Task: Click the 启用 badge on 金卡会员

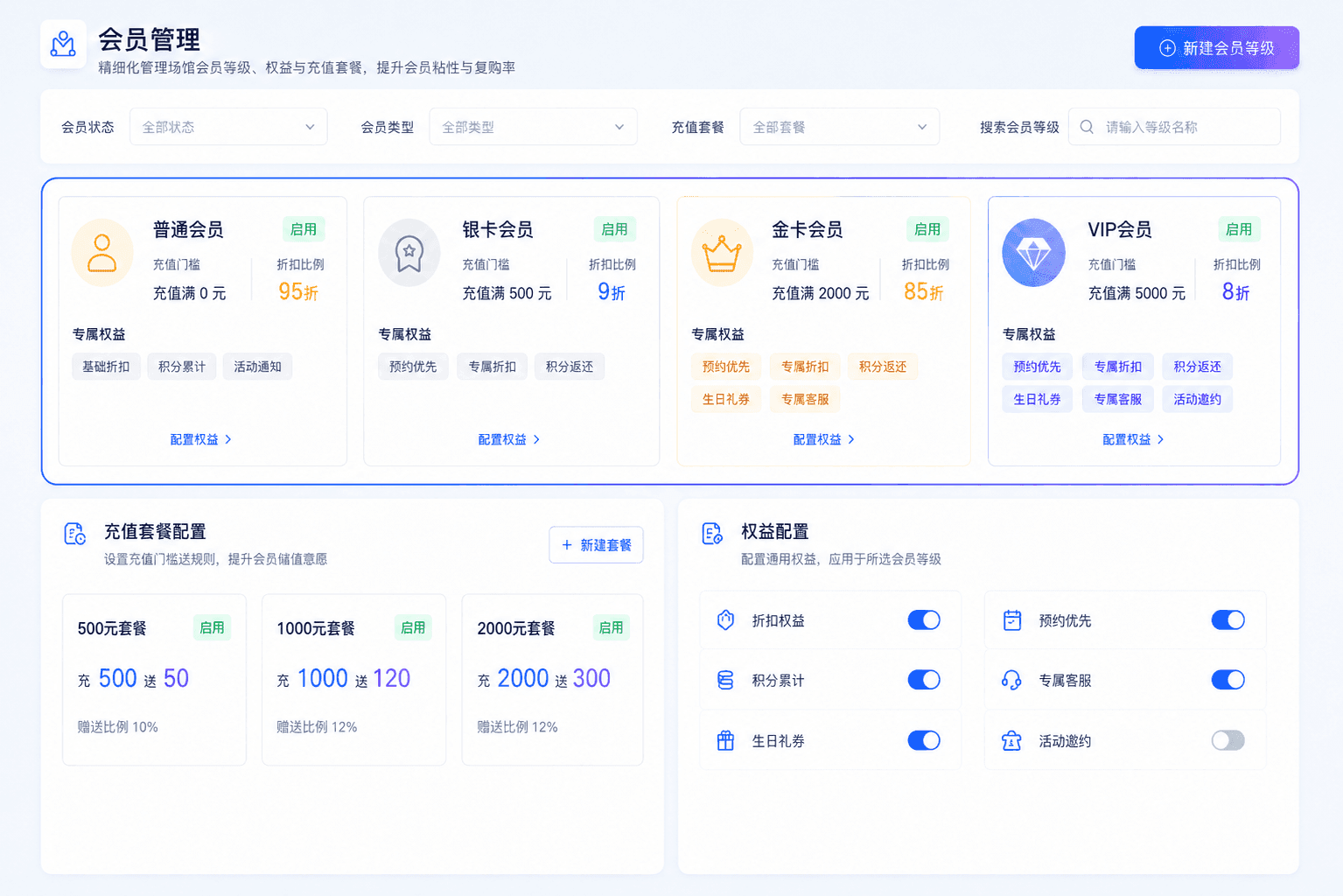Action: pyautogui.click(x=927, y=229)
